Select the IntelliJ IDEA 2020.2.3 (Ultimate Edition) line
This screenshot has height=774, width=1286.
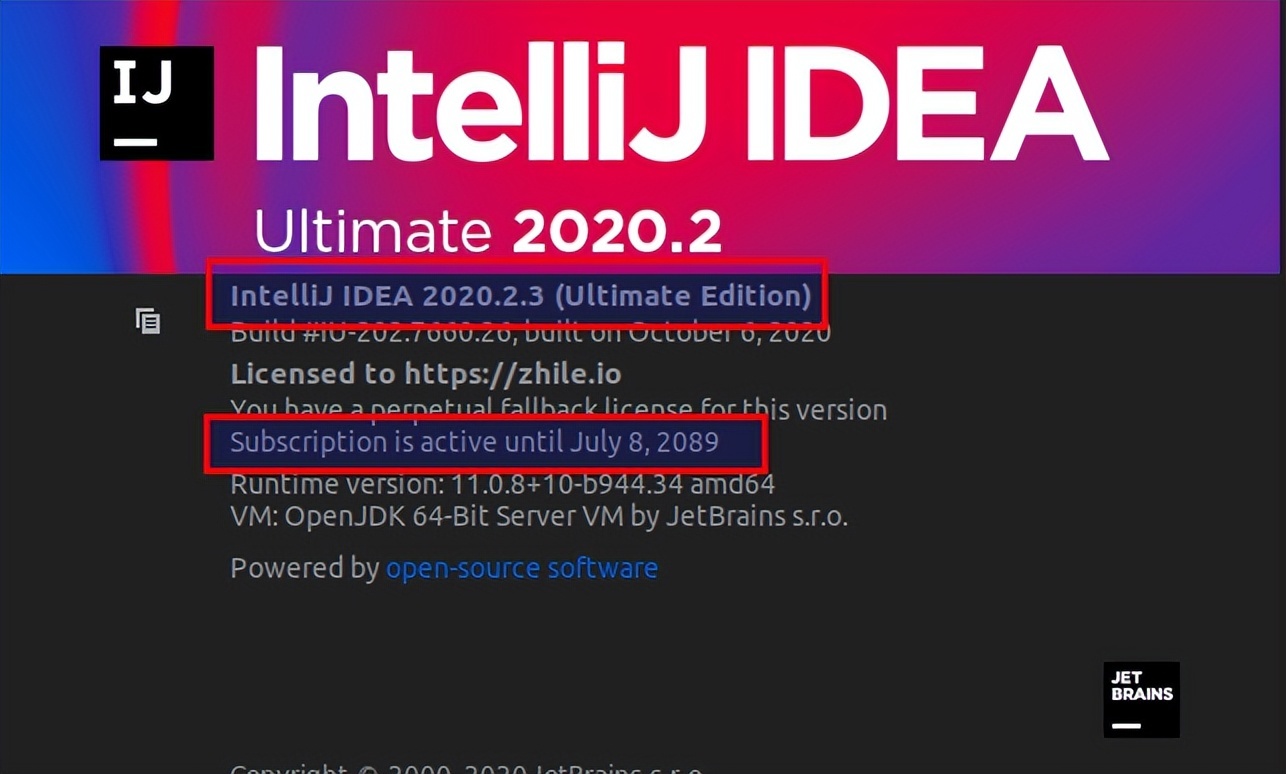(521, 296)
